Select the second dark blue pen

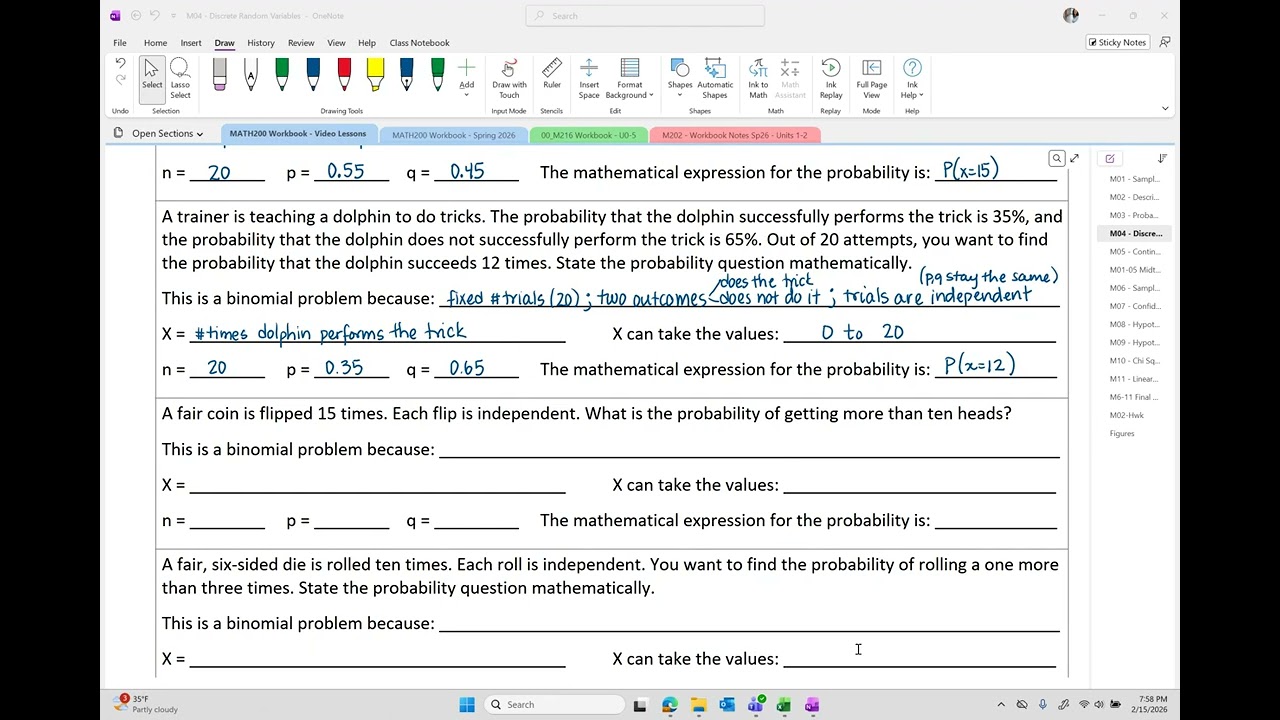[406, 75]
